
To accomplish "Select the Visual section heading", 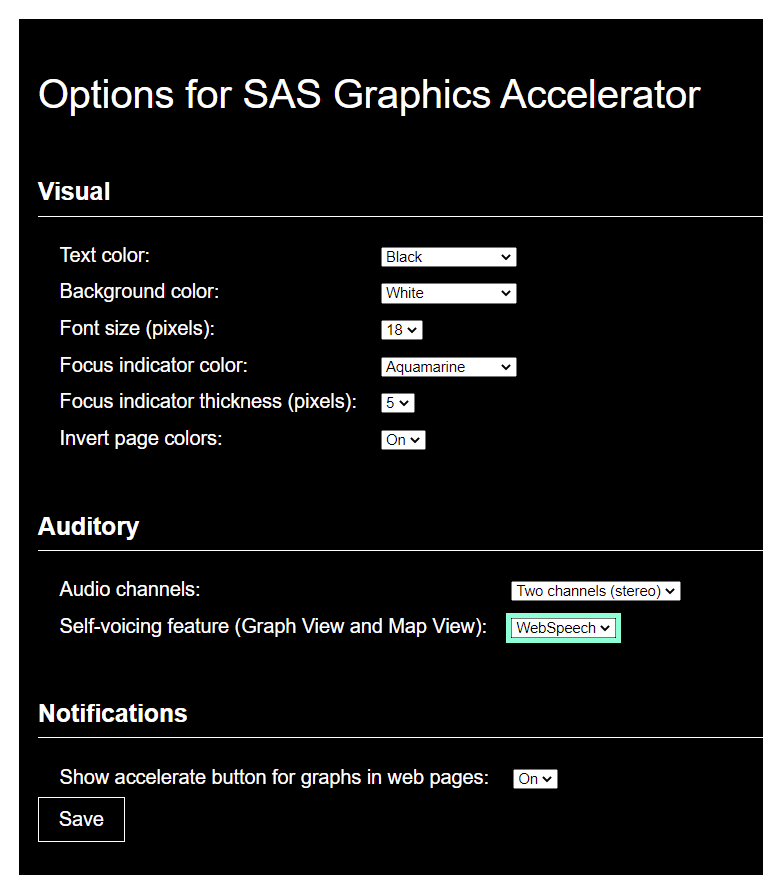I will coord(74,191).
